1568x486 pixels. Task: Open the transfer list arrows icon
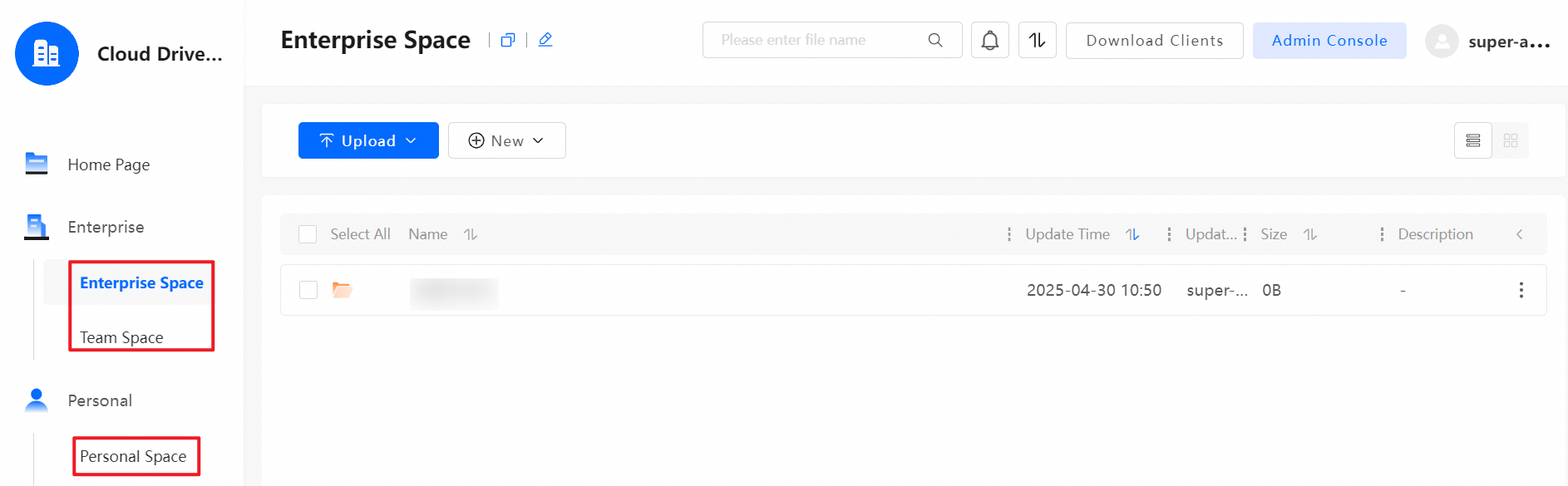(x=1037, y=41)
